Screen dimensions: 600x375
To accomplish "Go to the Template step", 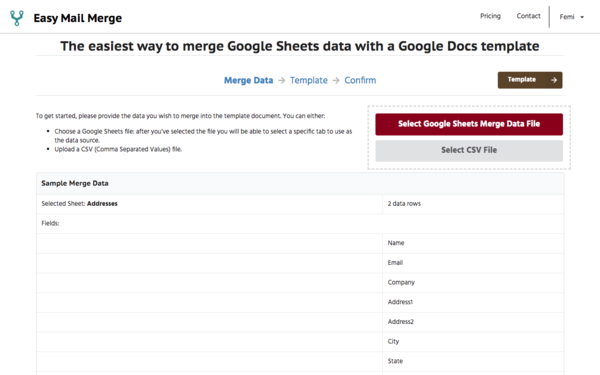I will pyautogui.click(x=308, y=80).
